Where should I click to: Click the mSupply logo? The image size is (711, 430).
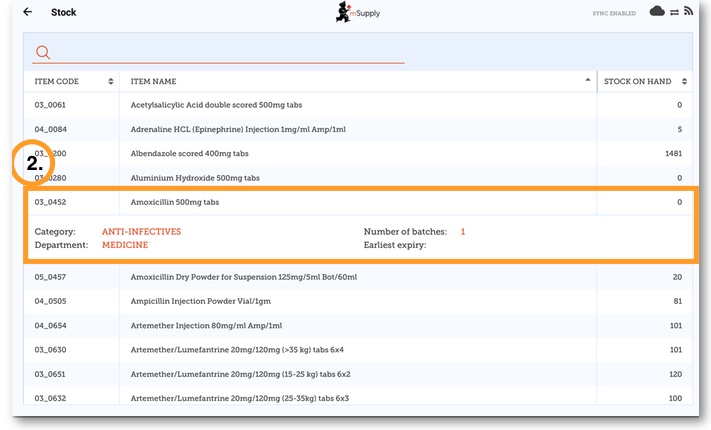coord(357,12)
